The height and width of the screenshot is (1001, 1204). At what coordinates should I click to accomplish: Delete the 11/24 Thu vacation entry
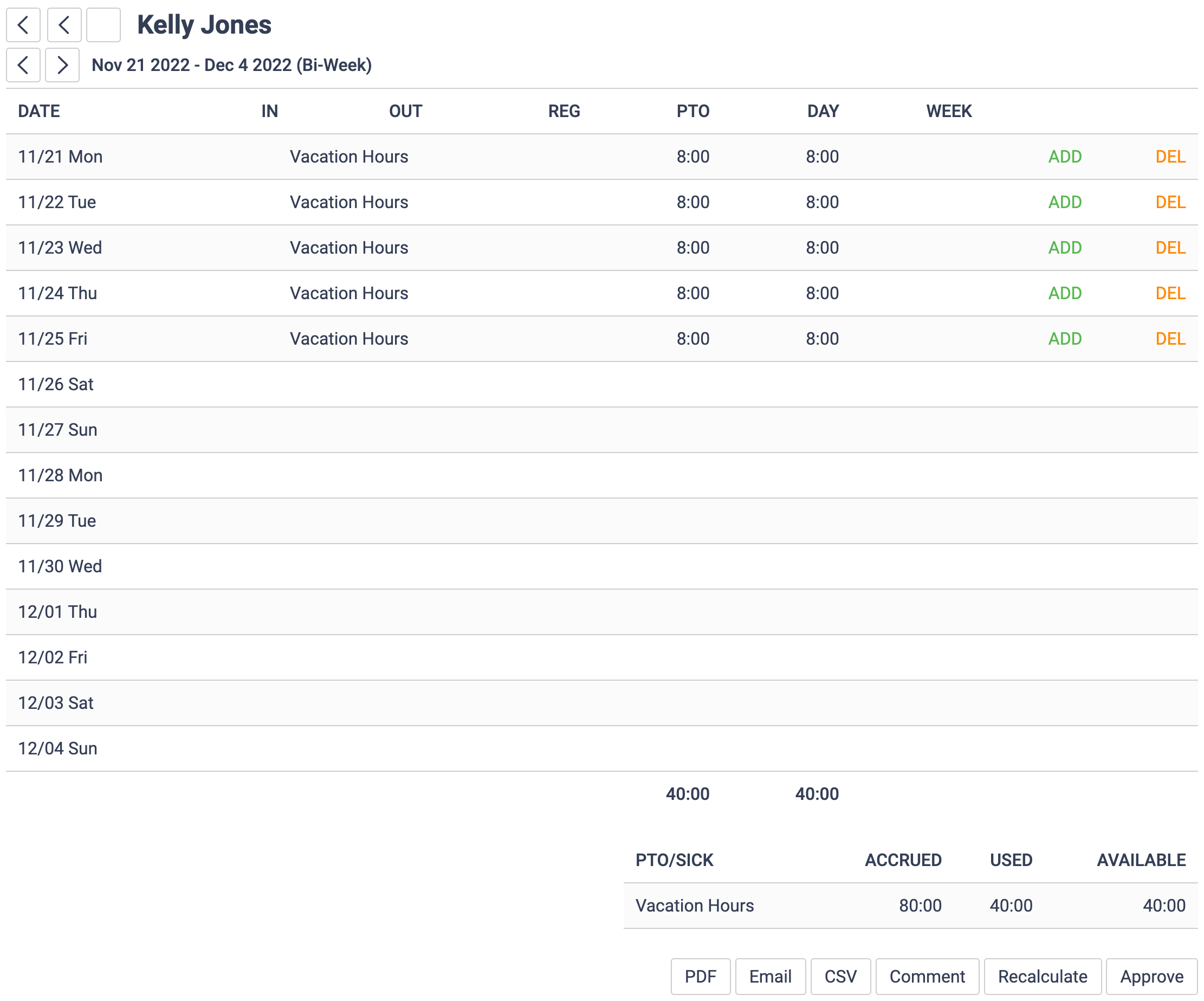click(x=1170, y=293)
